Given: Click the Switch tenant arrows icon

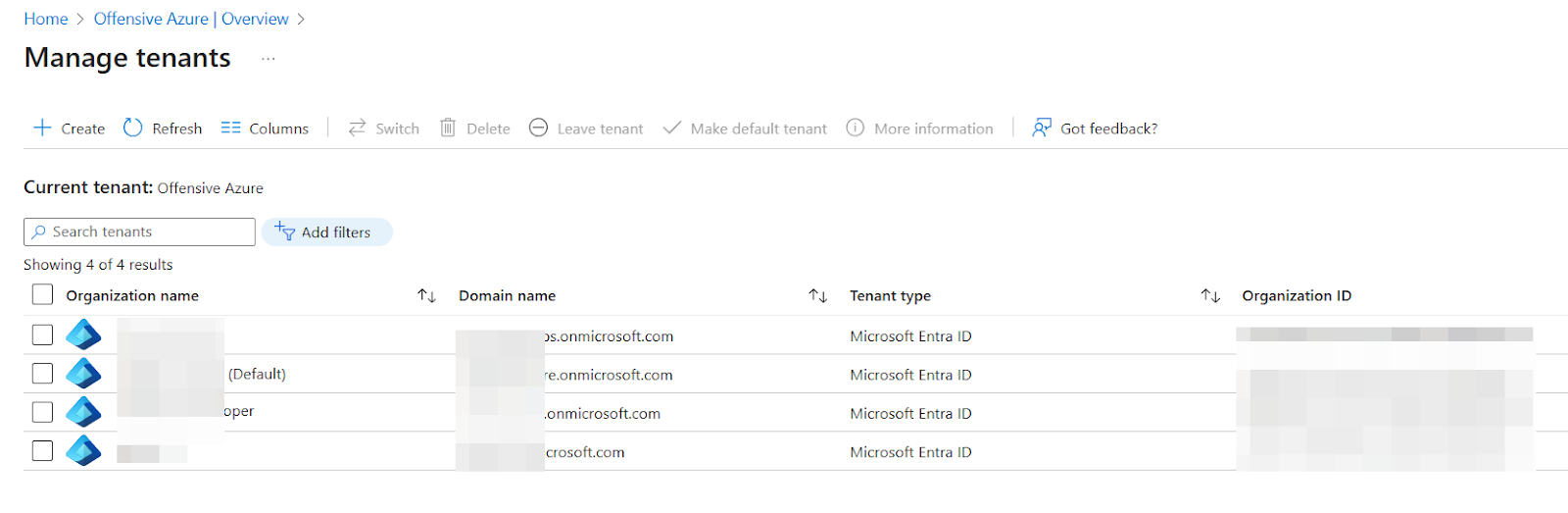Looking at the screenshot, I should (x=358, y=128).
